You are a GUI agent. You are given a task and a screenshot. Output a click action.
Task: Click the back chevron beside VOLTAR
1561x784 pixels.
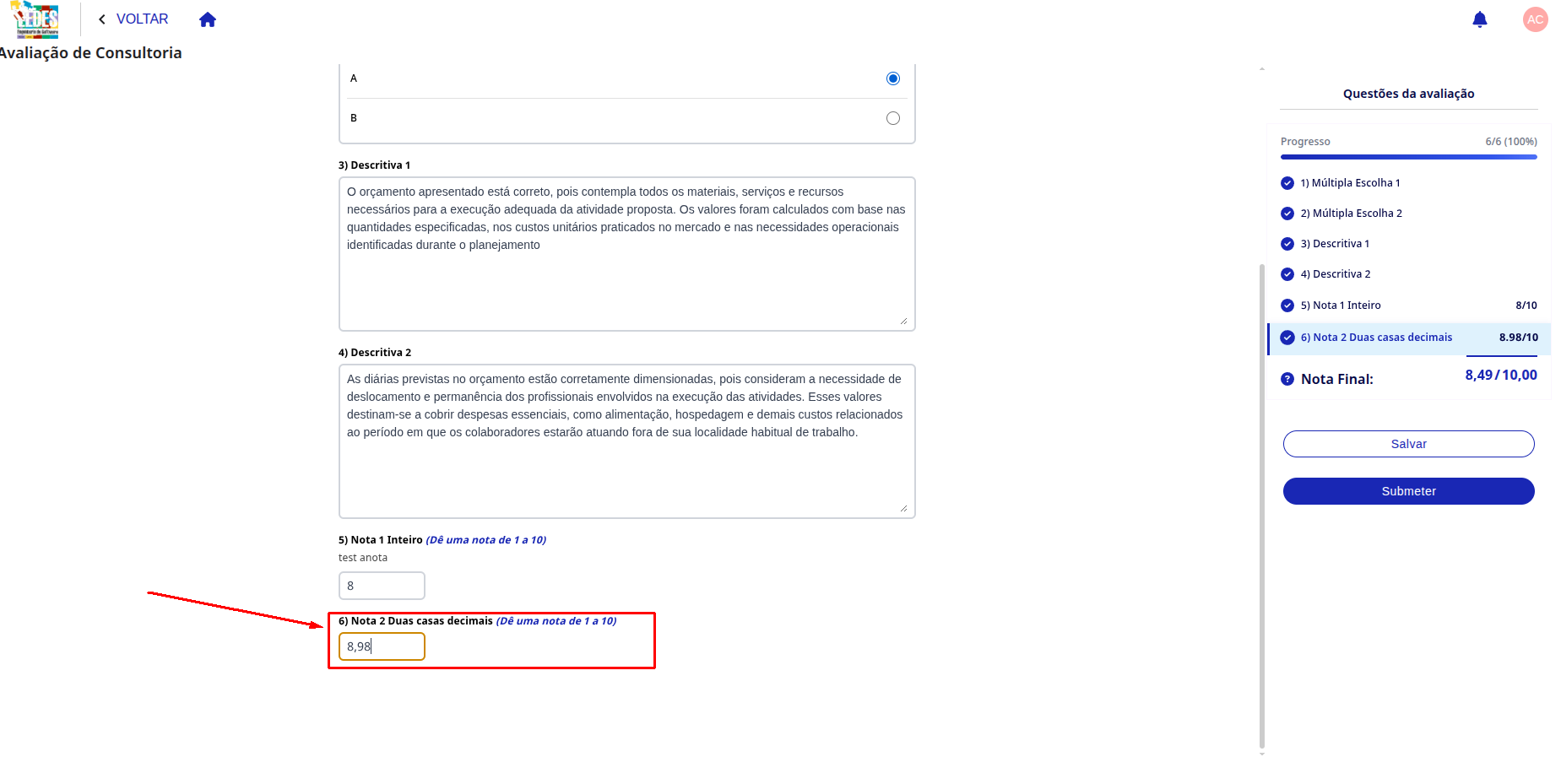pyautogui.click(x=102, y=19)
